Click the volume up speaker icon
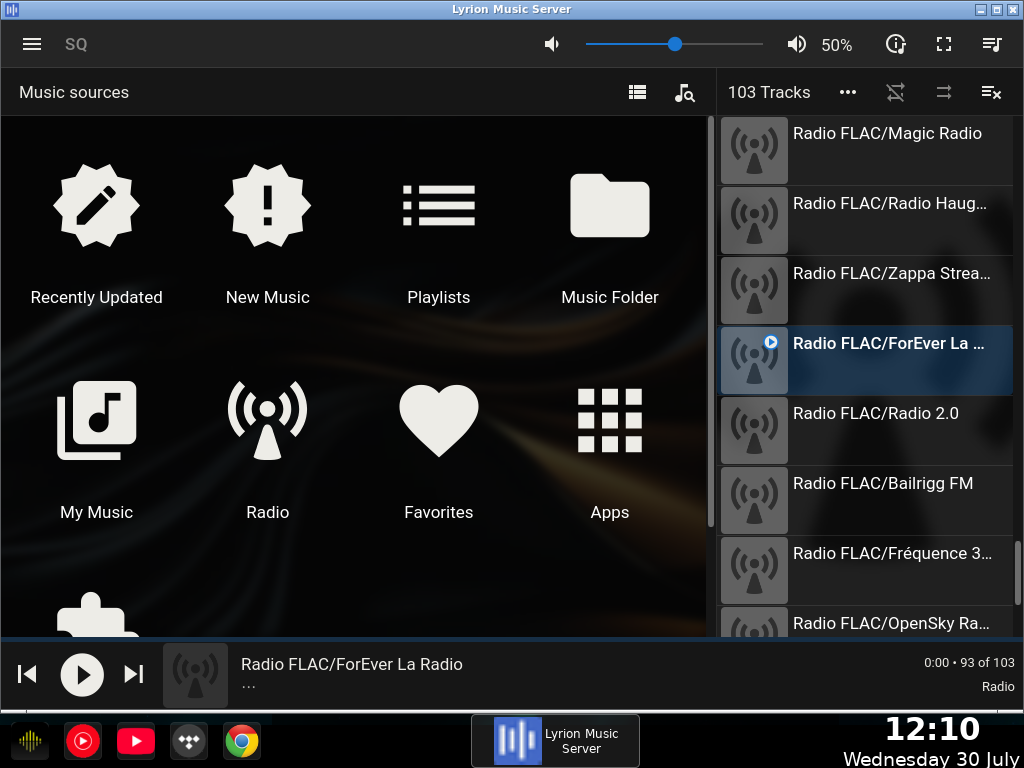1024x768 pixels. (796, 44)
